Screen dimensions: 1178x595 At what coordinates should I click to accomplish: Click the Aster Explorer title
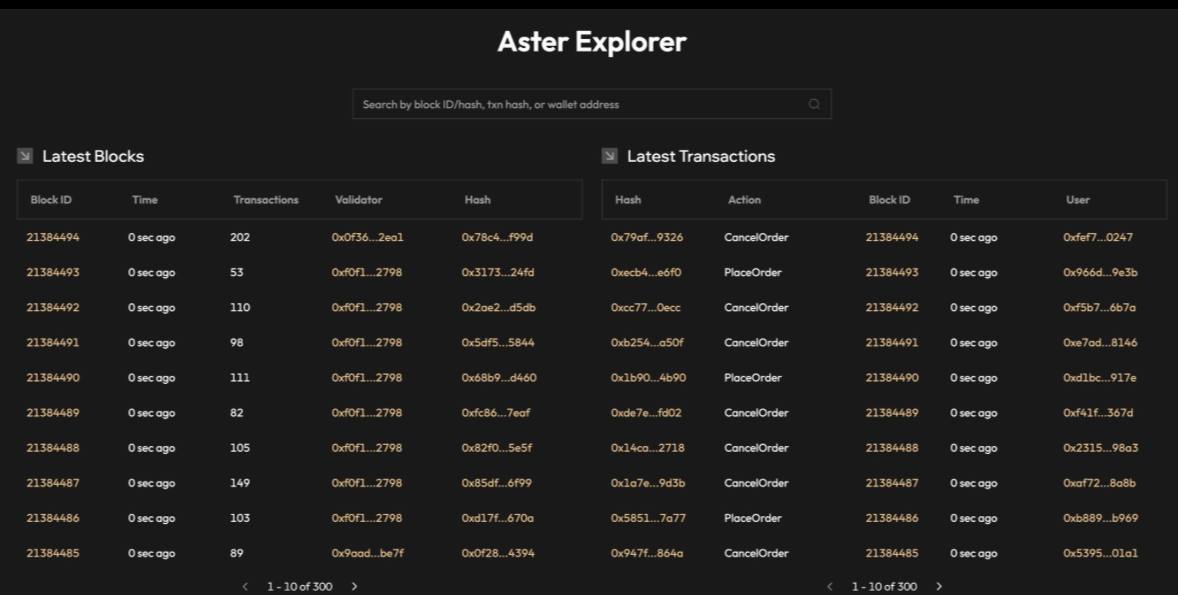(x=592, y=41)
